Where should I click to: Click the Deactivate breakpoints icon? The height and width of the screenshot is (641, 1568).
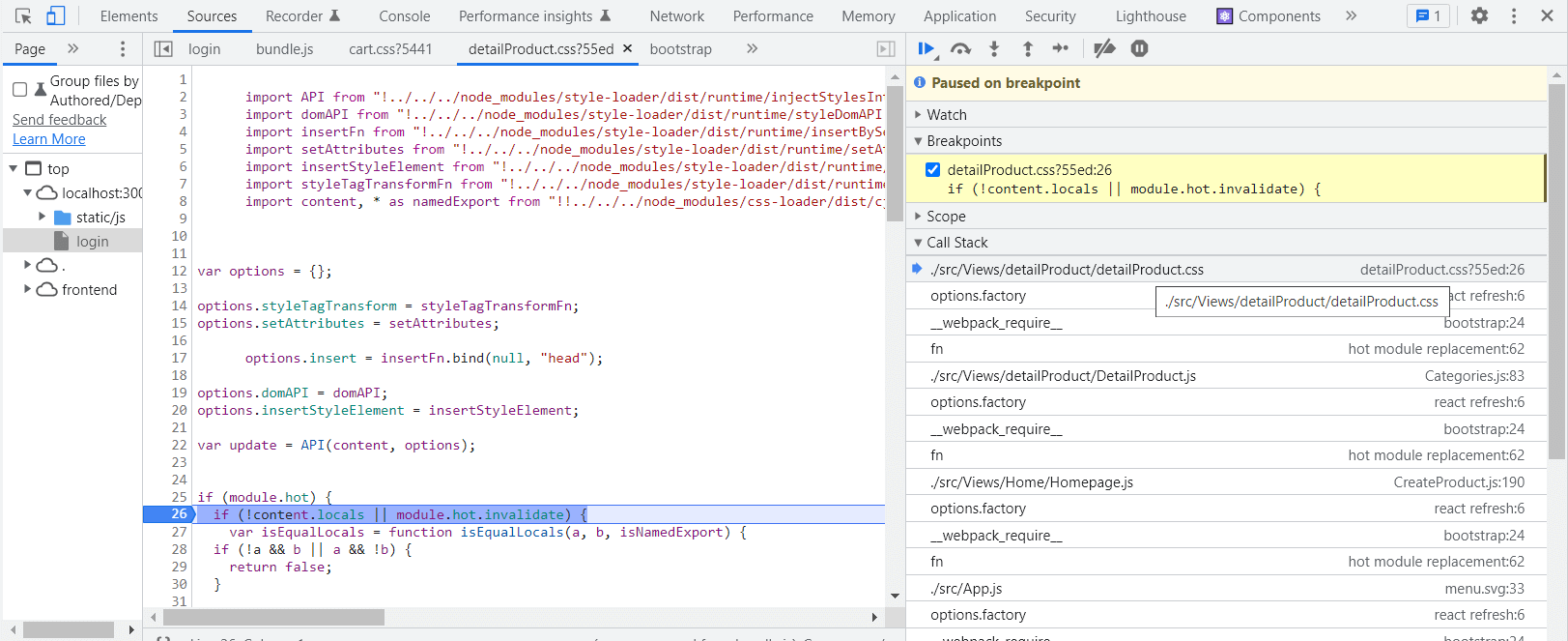(x=1104, y=48)
